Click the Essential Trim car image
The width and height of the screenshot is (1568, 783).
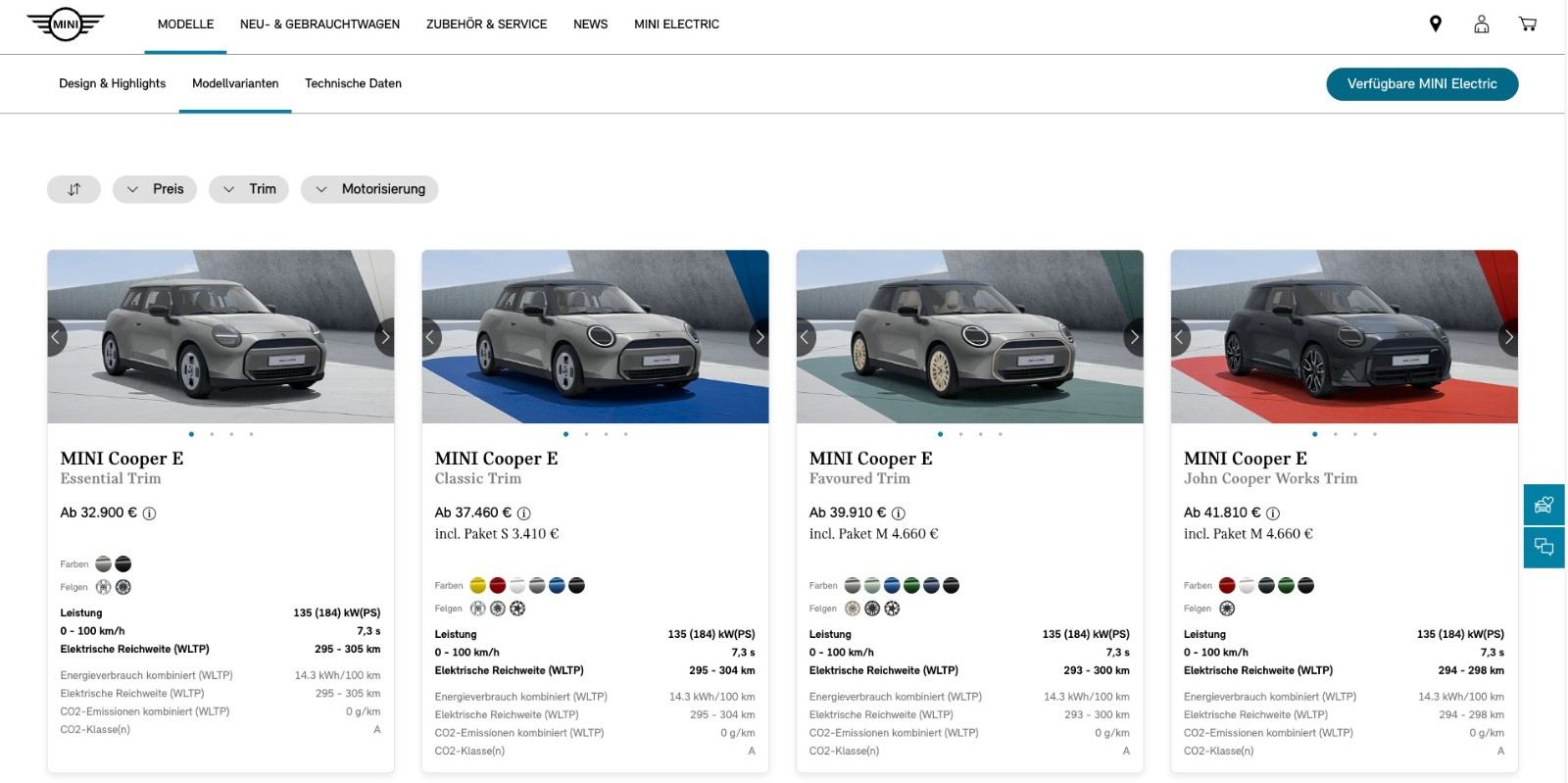[220, 336]
